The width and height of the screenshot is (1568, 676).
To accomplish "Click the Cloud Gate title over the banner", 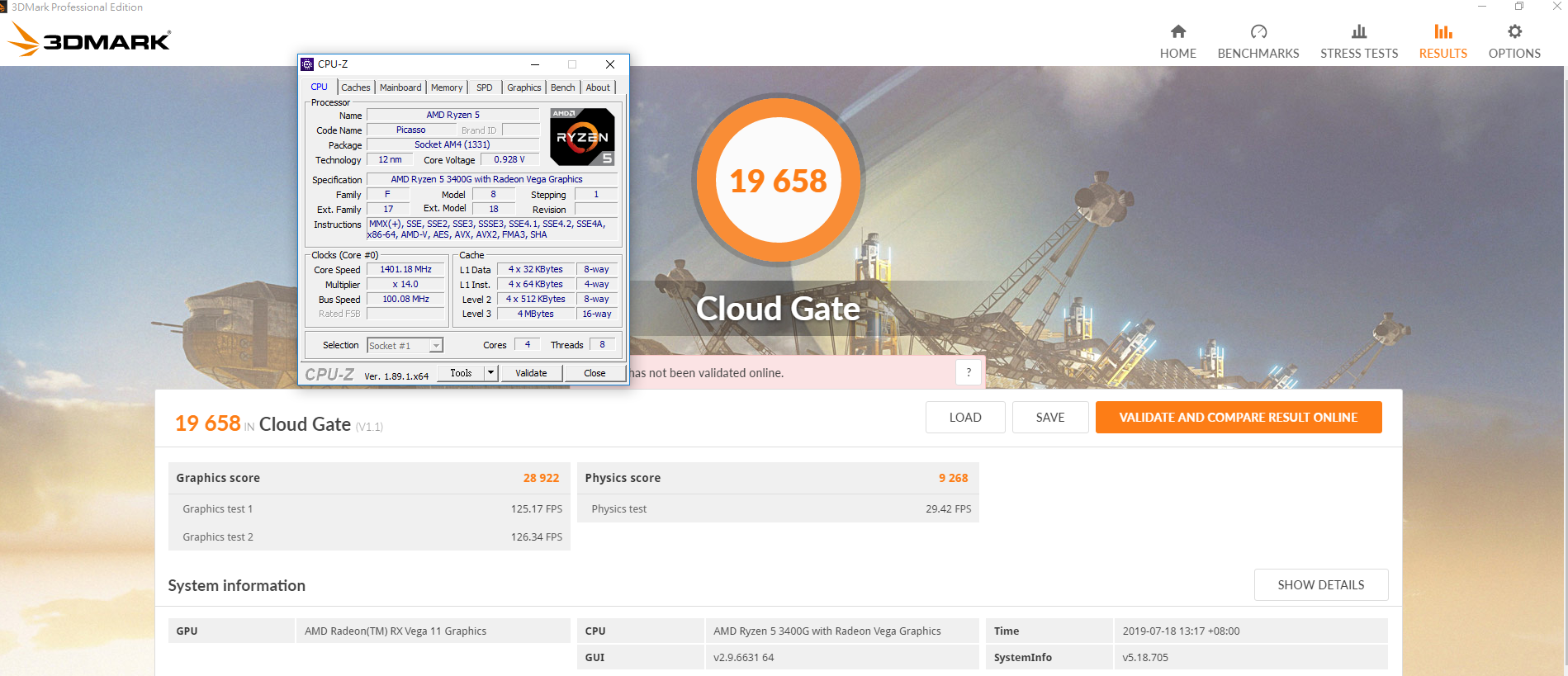I will tap(778, 309).
